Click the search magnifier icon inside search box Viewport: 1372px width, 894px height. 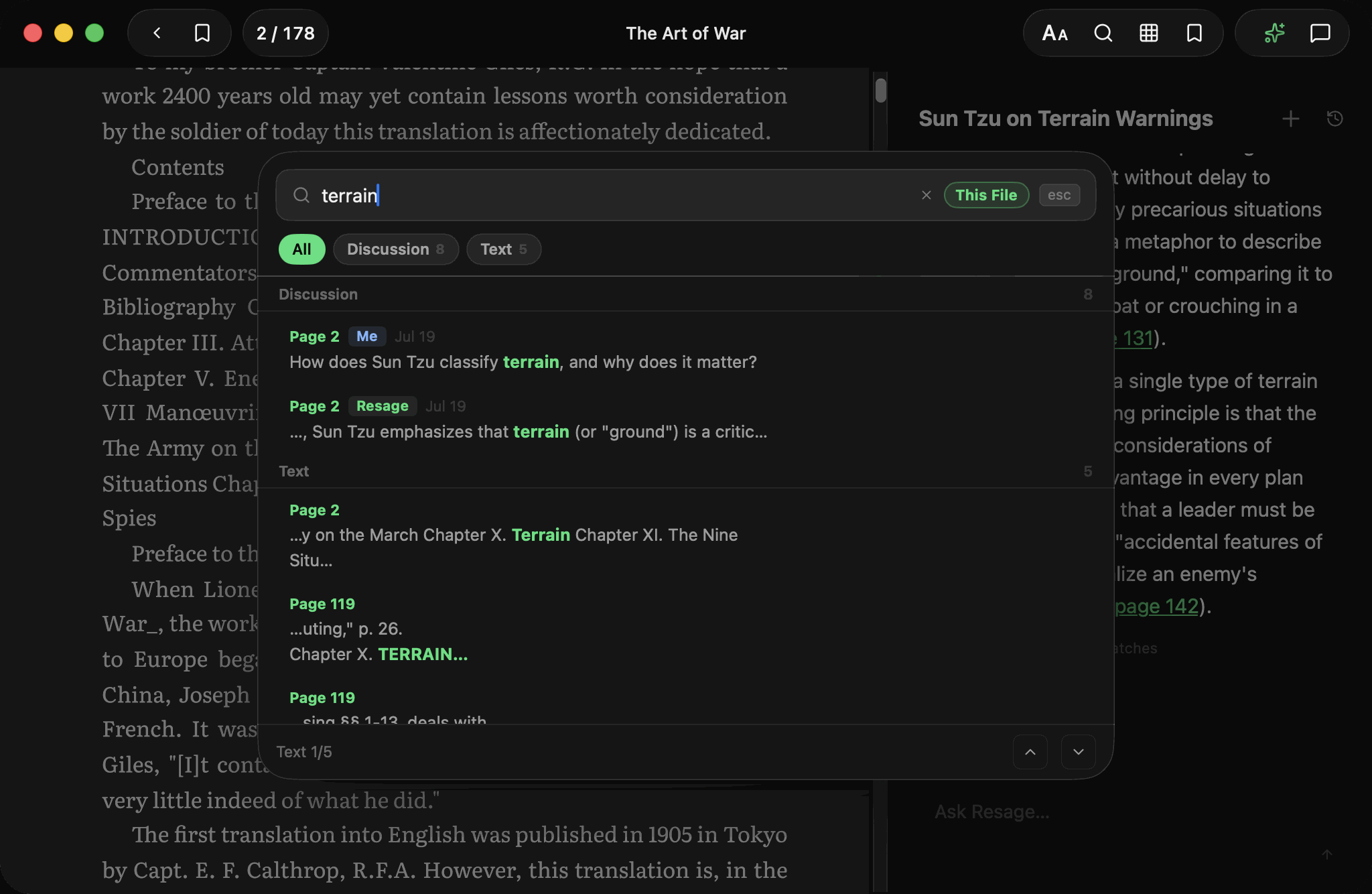coord(301,195)
